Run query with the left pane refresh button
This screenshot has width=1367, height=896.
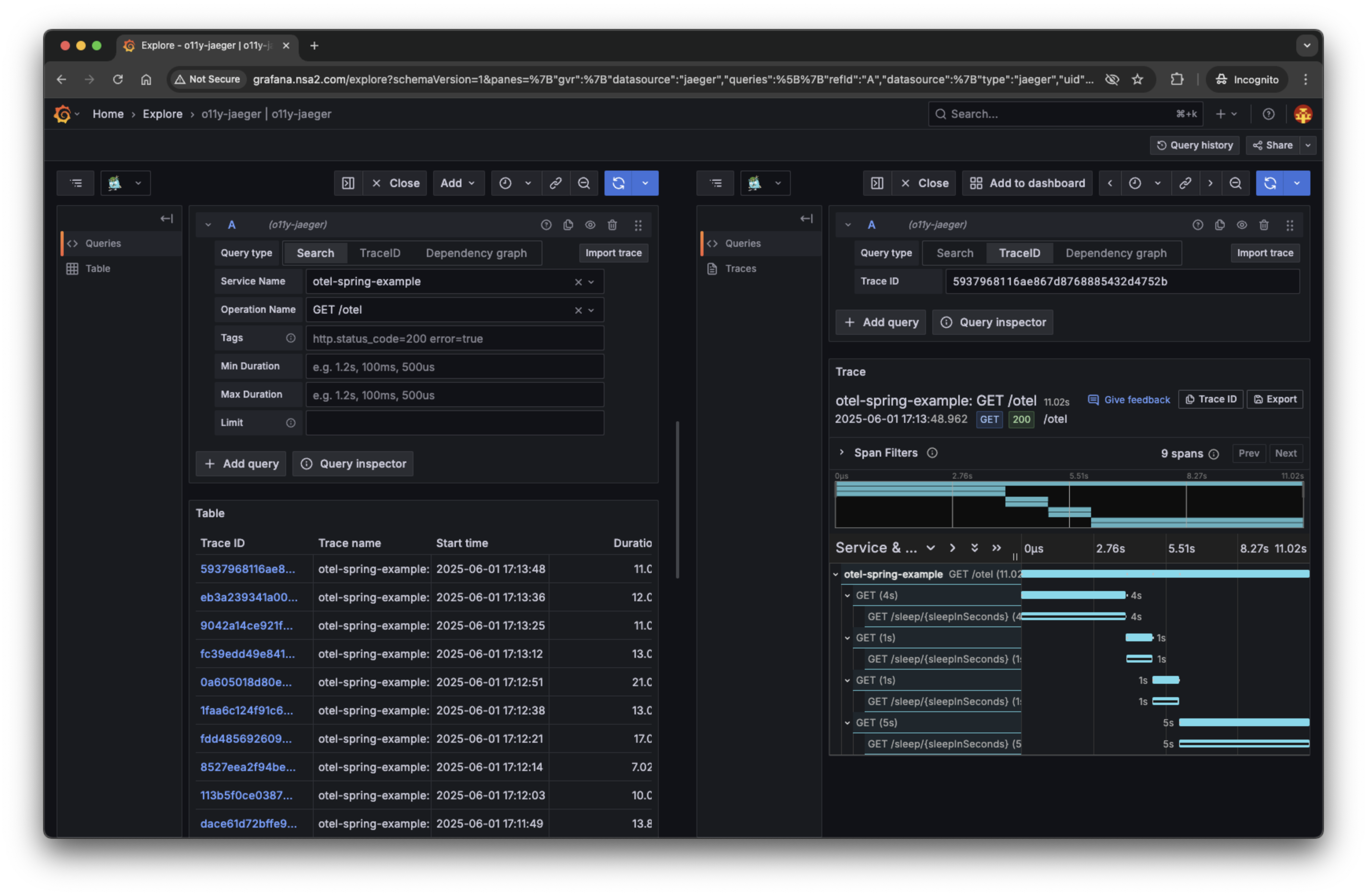click(x=618, y=183)
